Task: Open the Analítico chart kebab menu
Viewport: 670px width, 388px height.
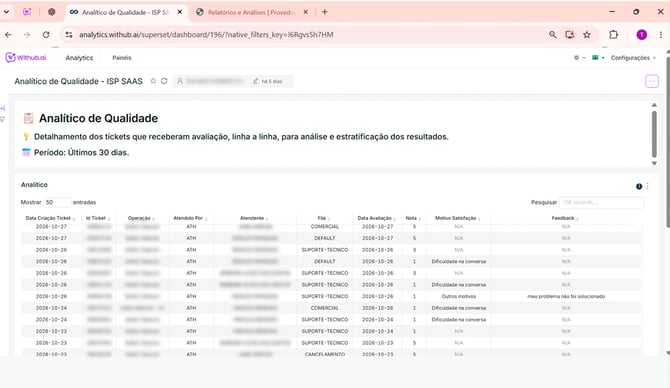Action: pos(647,186)
